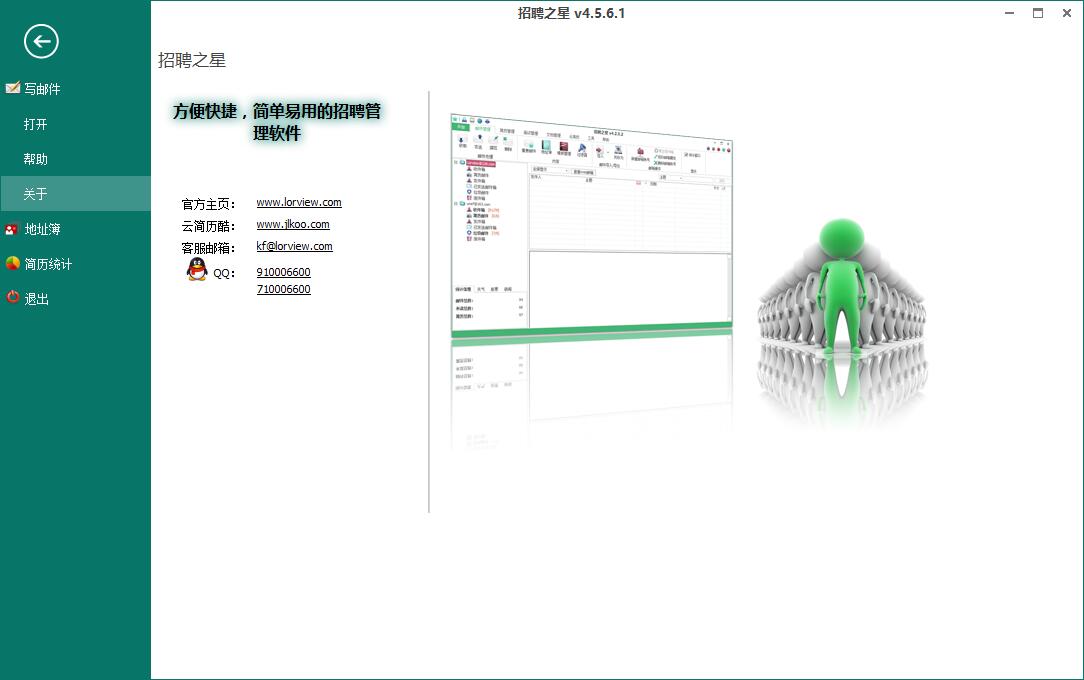Screen dimensions: 1084x680
Task: Visit the cloud resume site www.jlkoo.com
Action: 293,224
